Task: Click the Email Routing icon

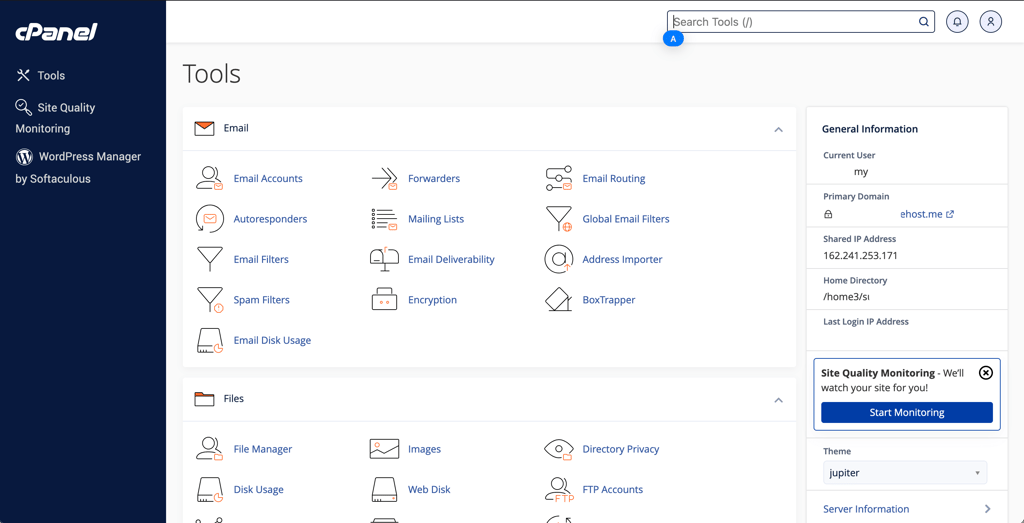Action: tap(558, 178)
